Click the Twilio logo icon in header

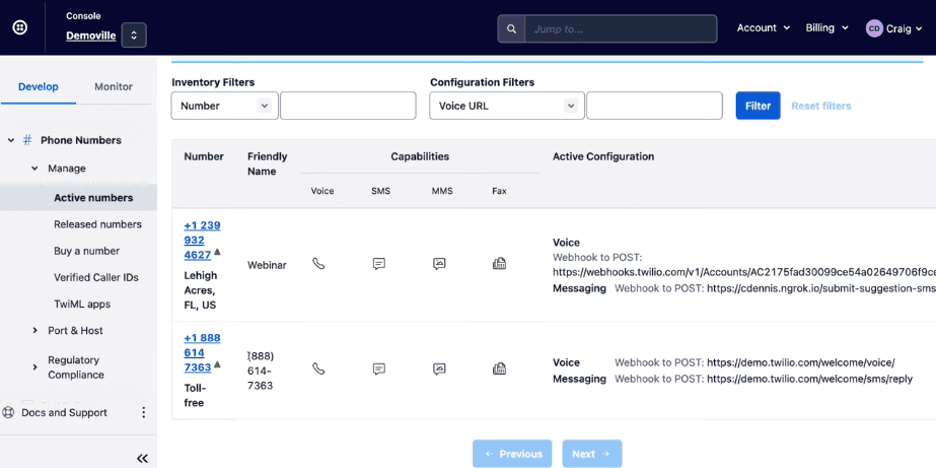pos(20,28)
